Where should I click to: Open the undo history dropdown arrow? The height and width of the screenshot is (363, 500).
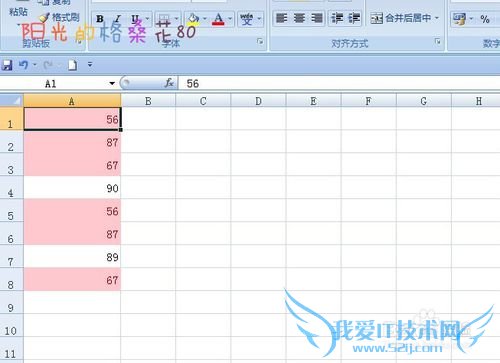point(35,65)
